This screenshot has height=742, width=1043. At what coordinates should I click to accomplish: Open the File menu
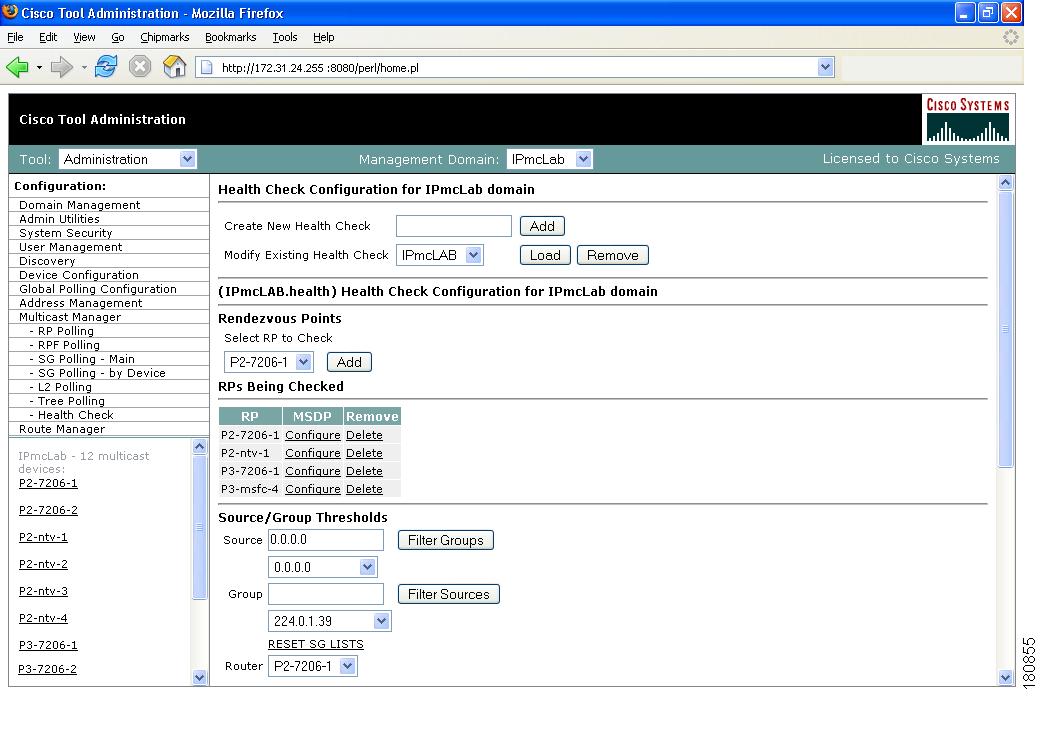pyautogui.click(x=15, y=37)
